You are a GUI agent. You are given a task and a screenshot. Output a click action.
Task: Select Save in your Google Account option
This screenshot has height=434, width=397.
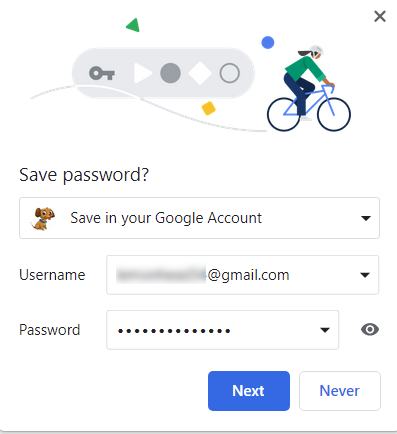coord(199,218)
